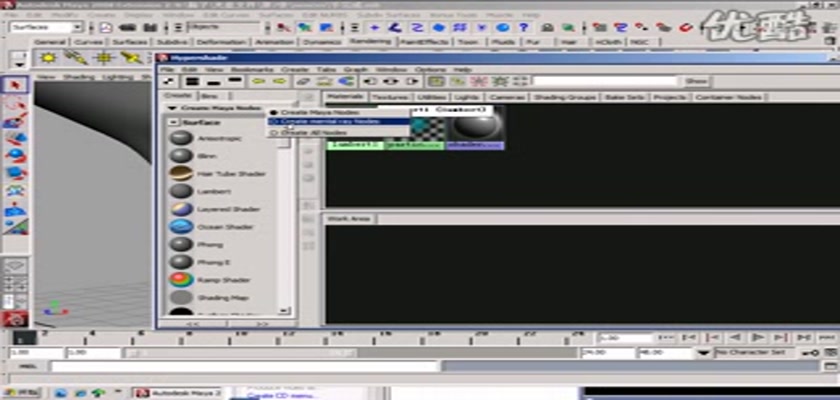This screenshot has width=840, height=400.
Task: Click the red magnet snap icon
Action: 686,27
